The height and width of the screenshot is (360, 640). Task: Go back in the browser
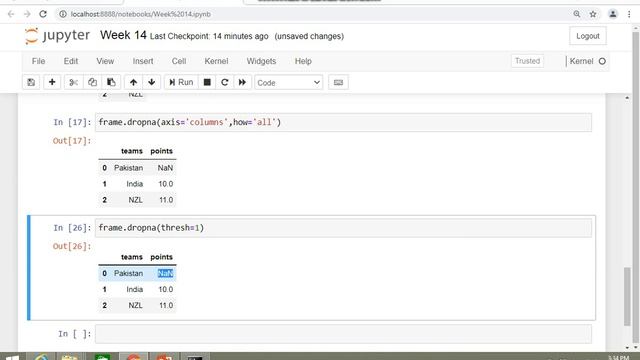11,14
